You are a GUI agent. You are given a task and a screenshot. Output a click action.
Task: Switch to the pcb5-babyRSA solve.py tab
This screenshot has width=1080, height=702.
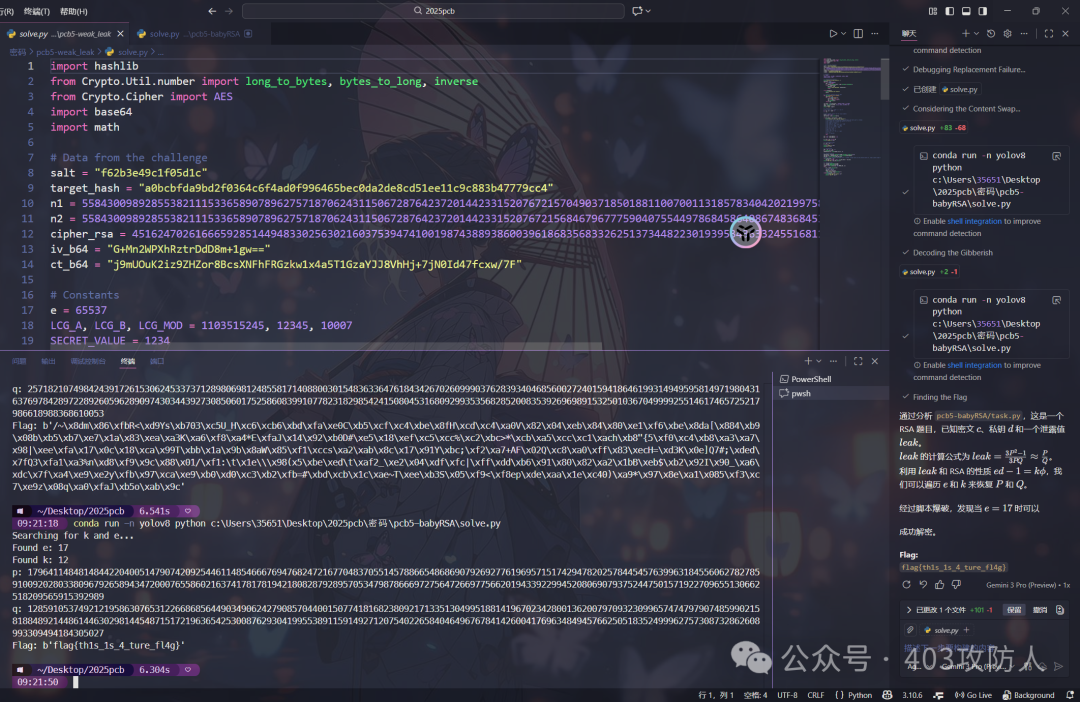190,33
